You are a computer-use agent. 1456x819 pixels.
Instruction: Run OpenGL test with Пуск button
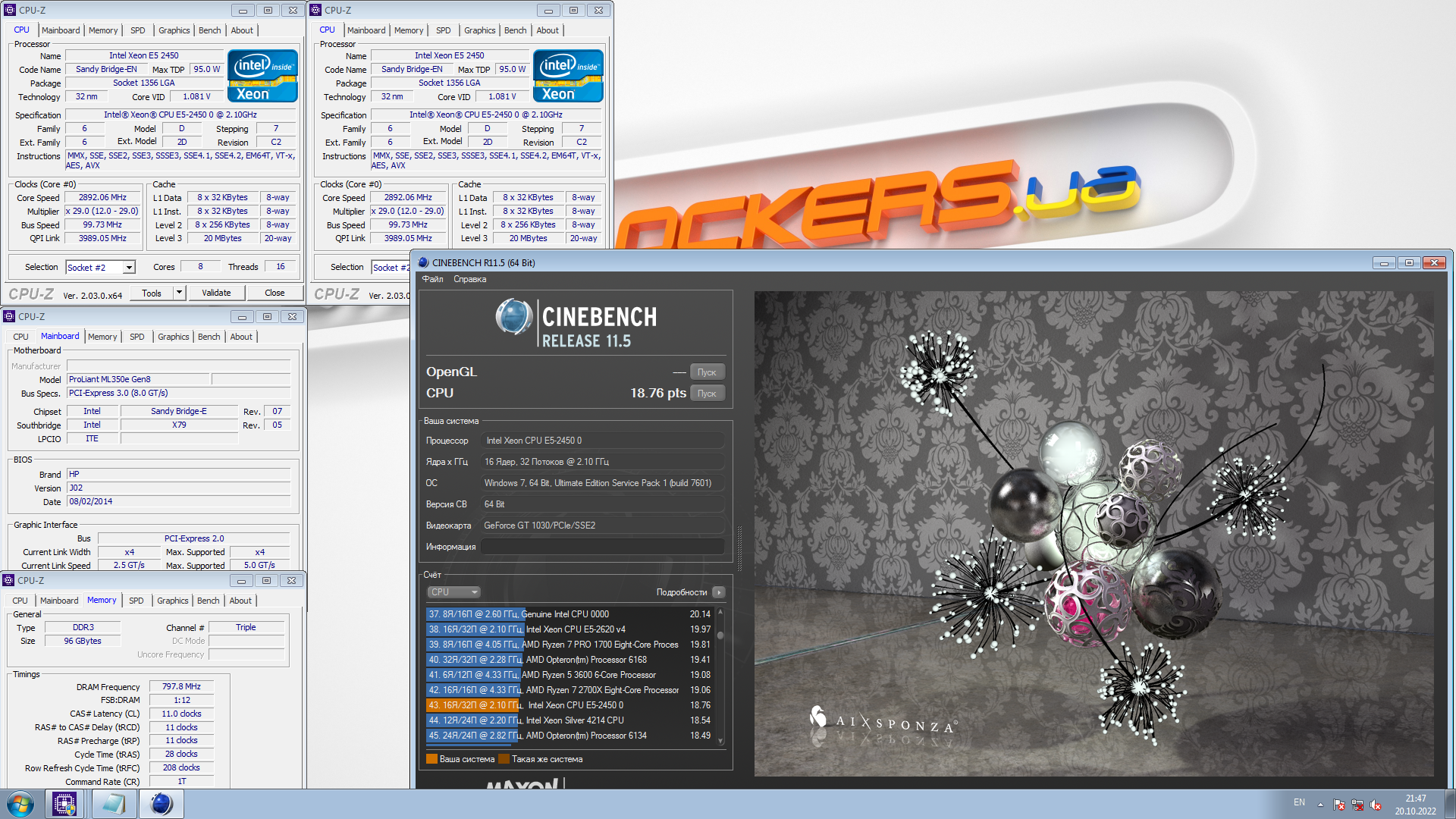[707, 372]
